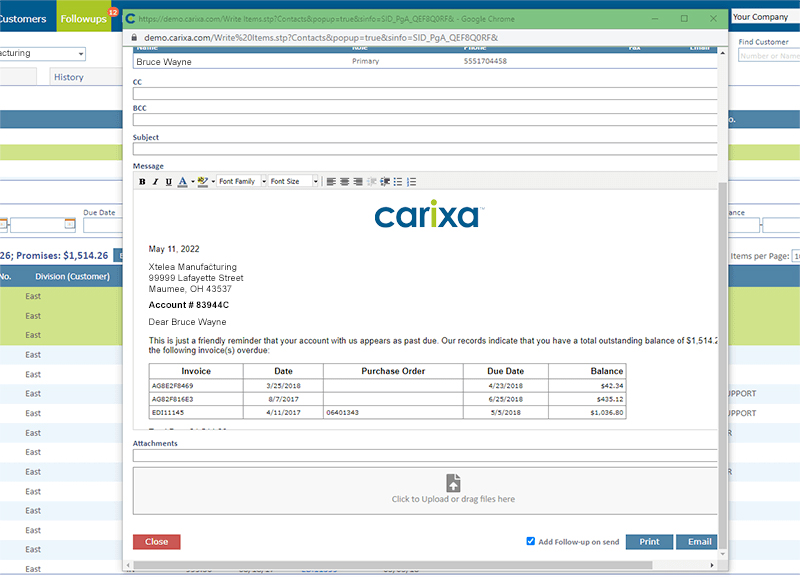Click invoice AG8E2F8469 in the table

click(172, 386)
